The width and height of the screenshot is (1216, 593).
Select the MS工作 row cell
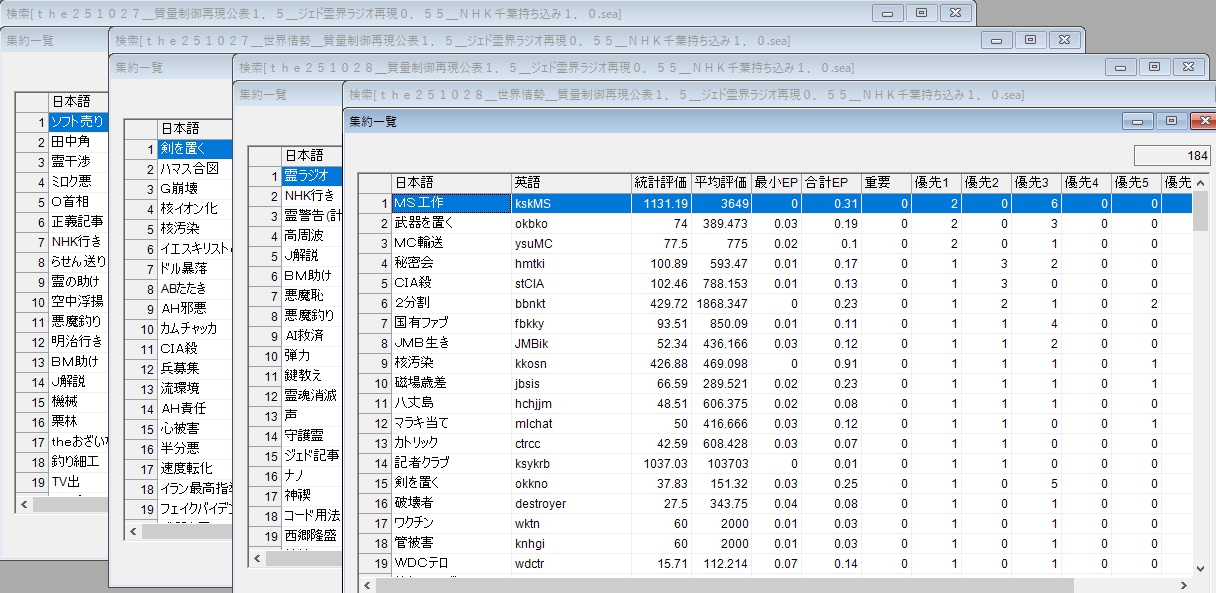click(x=450, y=203)
